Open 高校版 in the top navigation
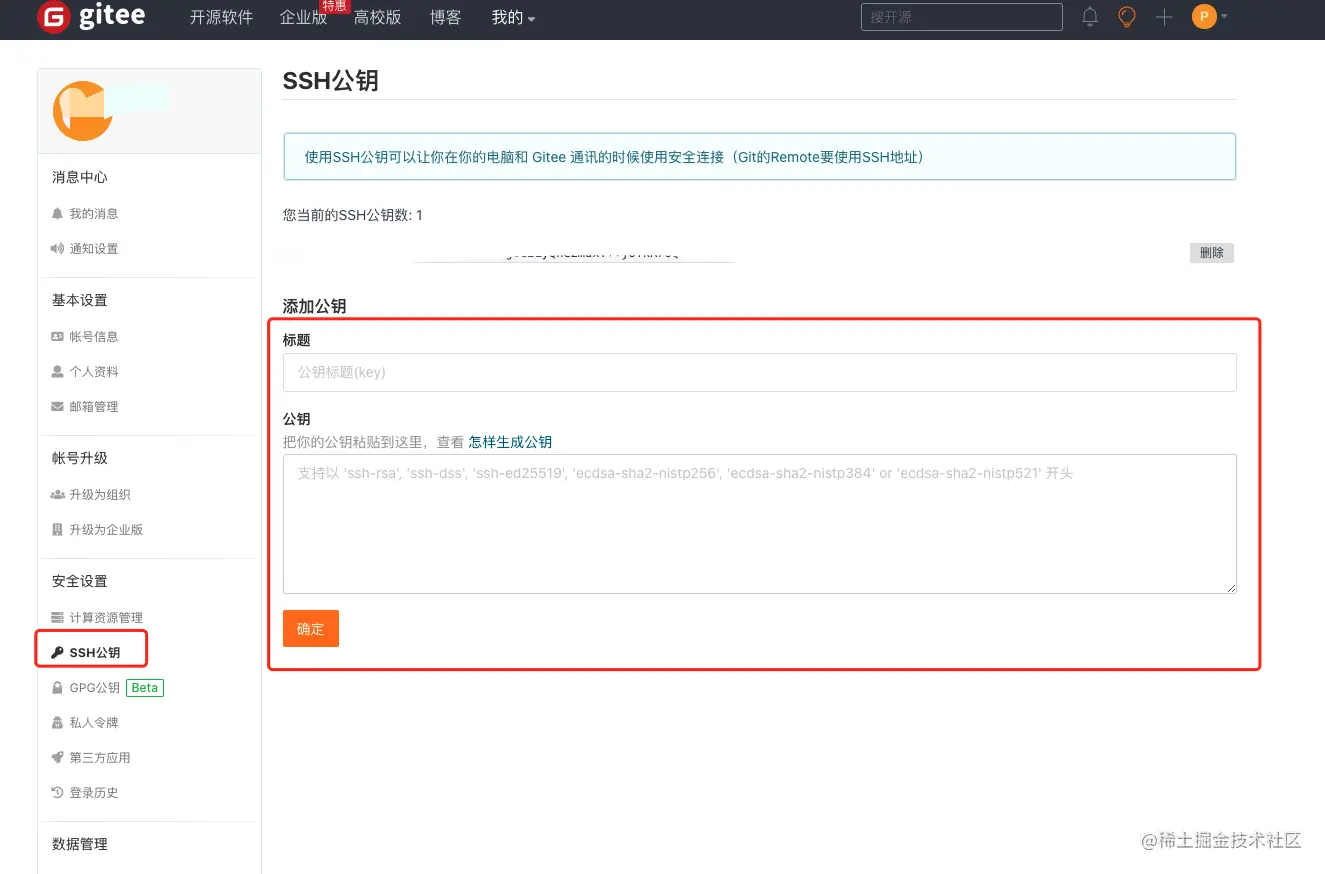This screenshot has width=1325, height=874. (377, 18)
